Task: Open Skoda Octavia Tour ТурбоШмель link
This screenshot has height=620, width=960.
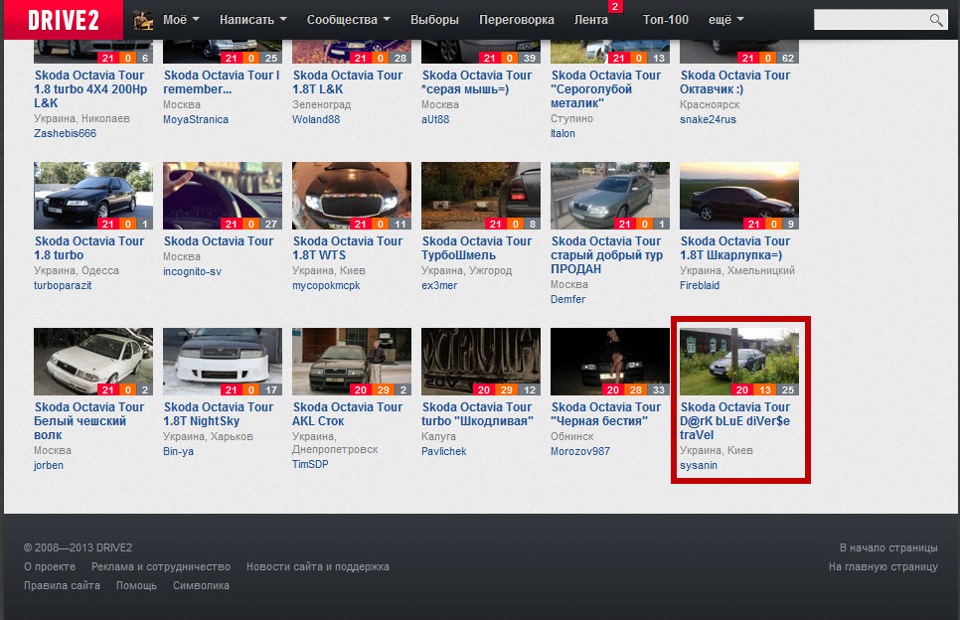Action: click(476, 248)
